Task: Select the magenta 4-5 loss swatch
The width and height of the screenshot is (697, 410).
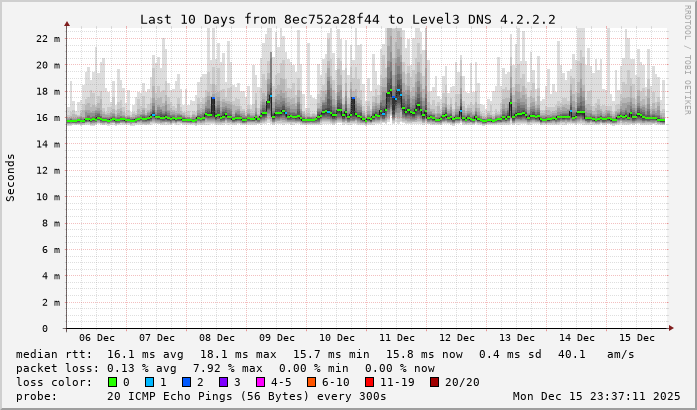Action: click(261, 382)
